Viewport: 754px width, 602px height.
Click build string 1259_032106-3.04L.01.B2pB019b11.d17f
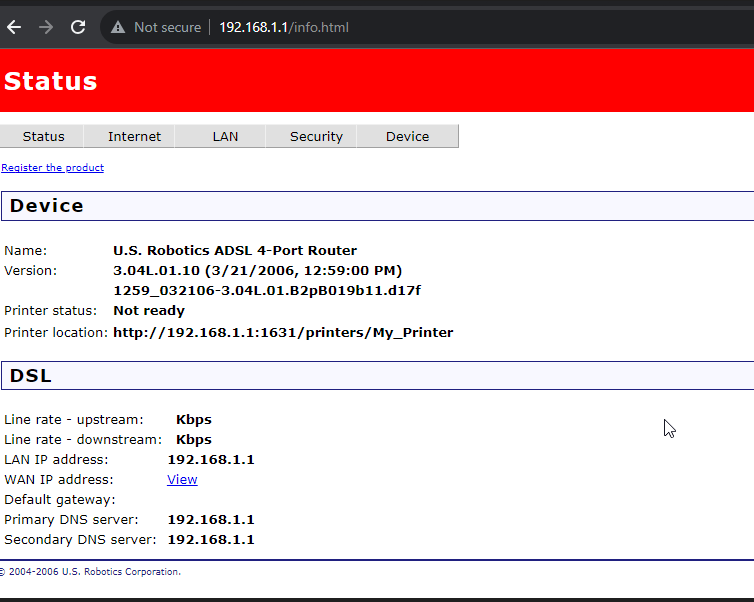[x=267, y=291]
